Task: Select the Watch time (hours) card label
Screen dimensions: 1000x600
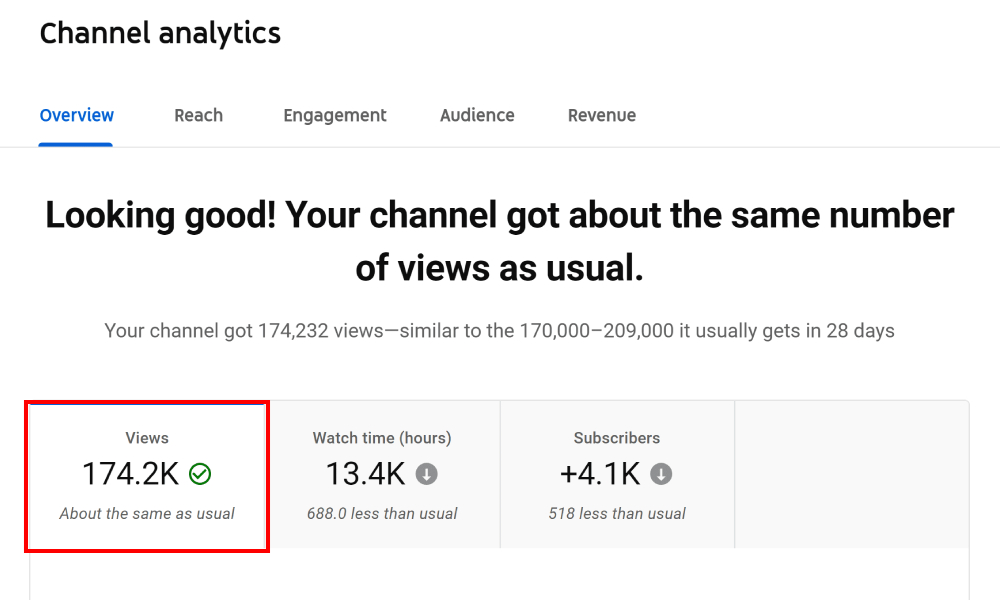Action: pyautogui.click(x=382, y=438)
